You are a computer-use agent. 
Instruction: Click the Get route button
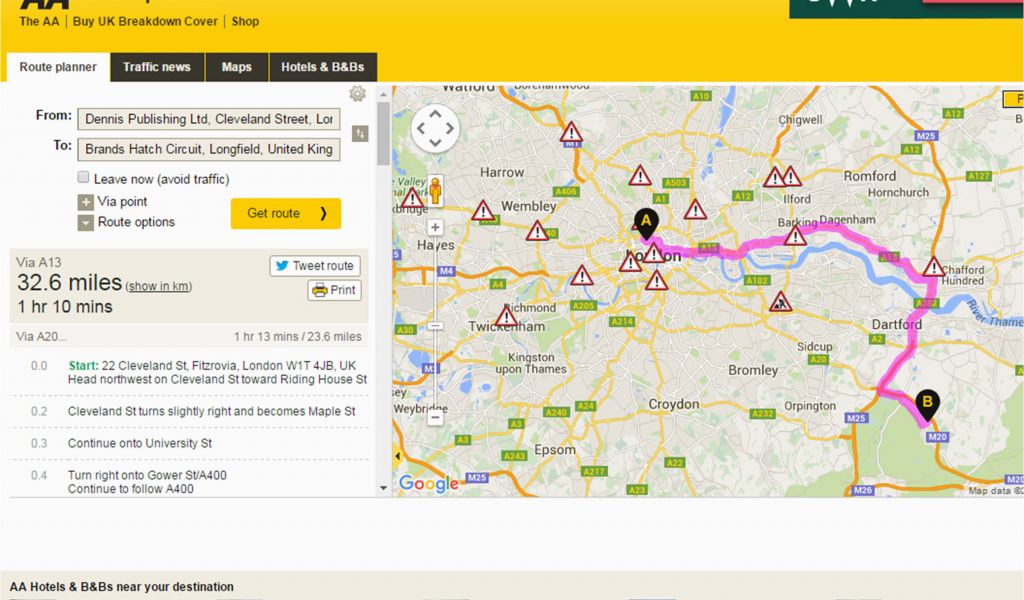(286, 213)
